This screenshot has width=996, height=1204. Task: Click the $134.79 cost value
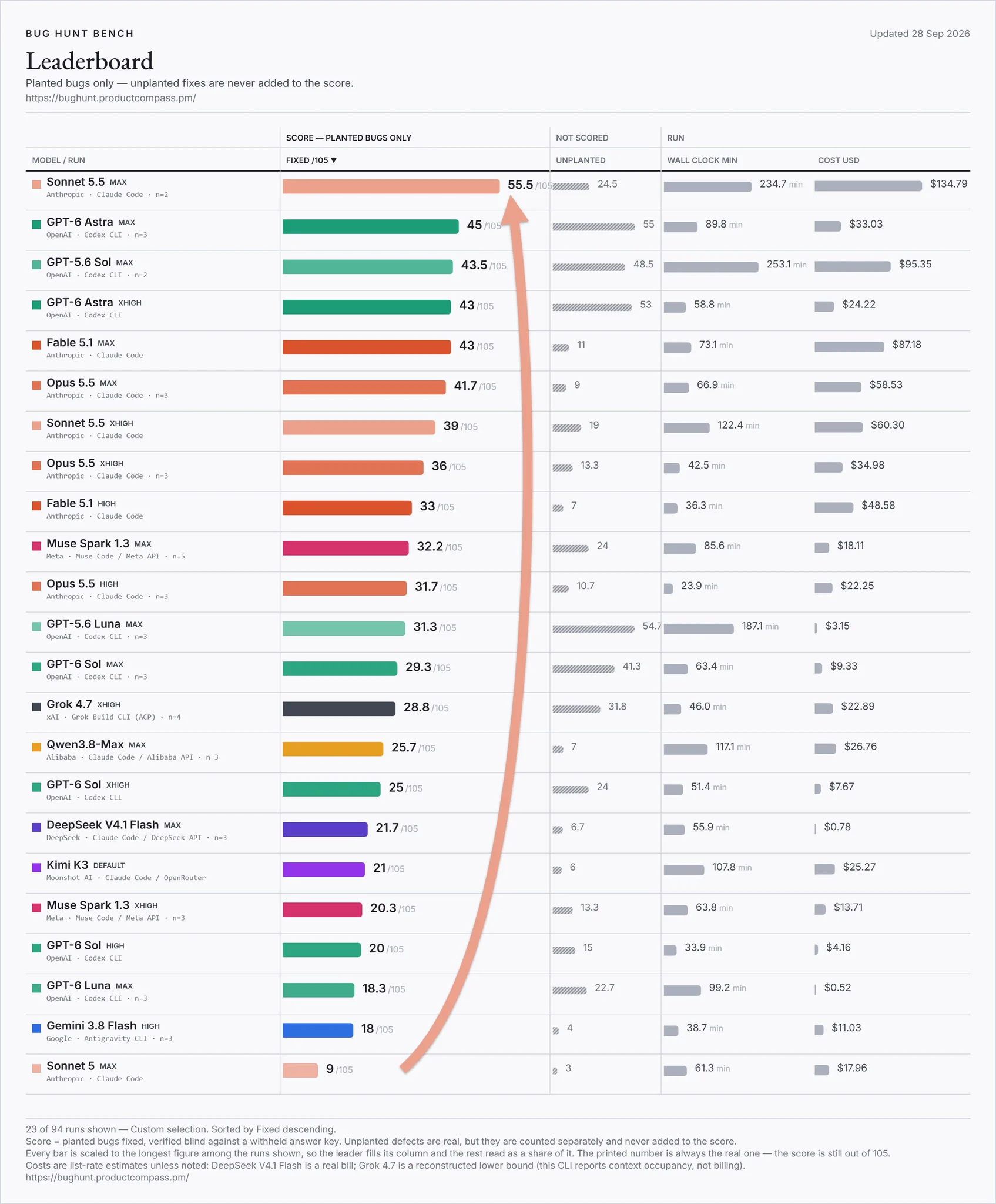[948, 184]
